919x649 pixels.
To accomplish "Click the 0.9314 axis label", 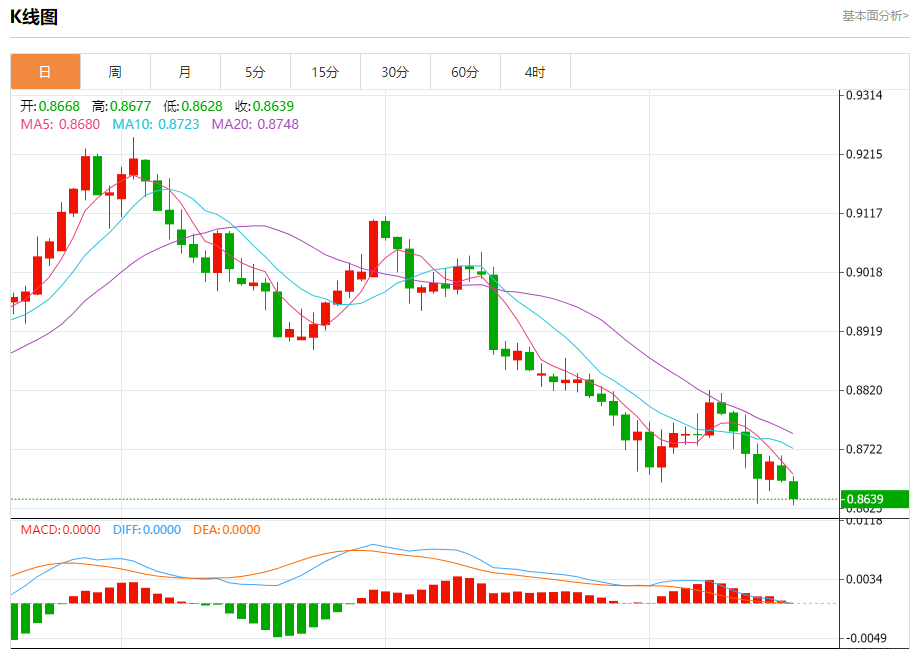I will click(x=864, y=96).
